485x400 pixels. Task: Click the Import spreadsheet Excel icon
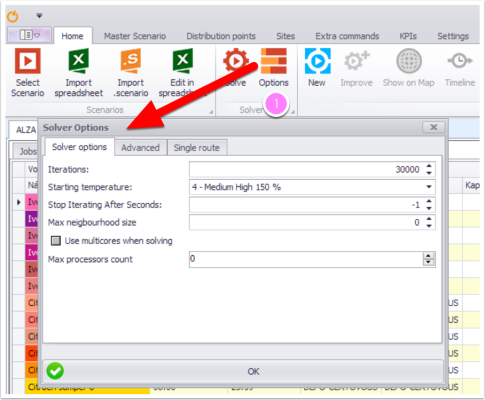tap(78, 61)
